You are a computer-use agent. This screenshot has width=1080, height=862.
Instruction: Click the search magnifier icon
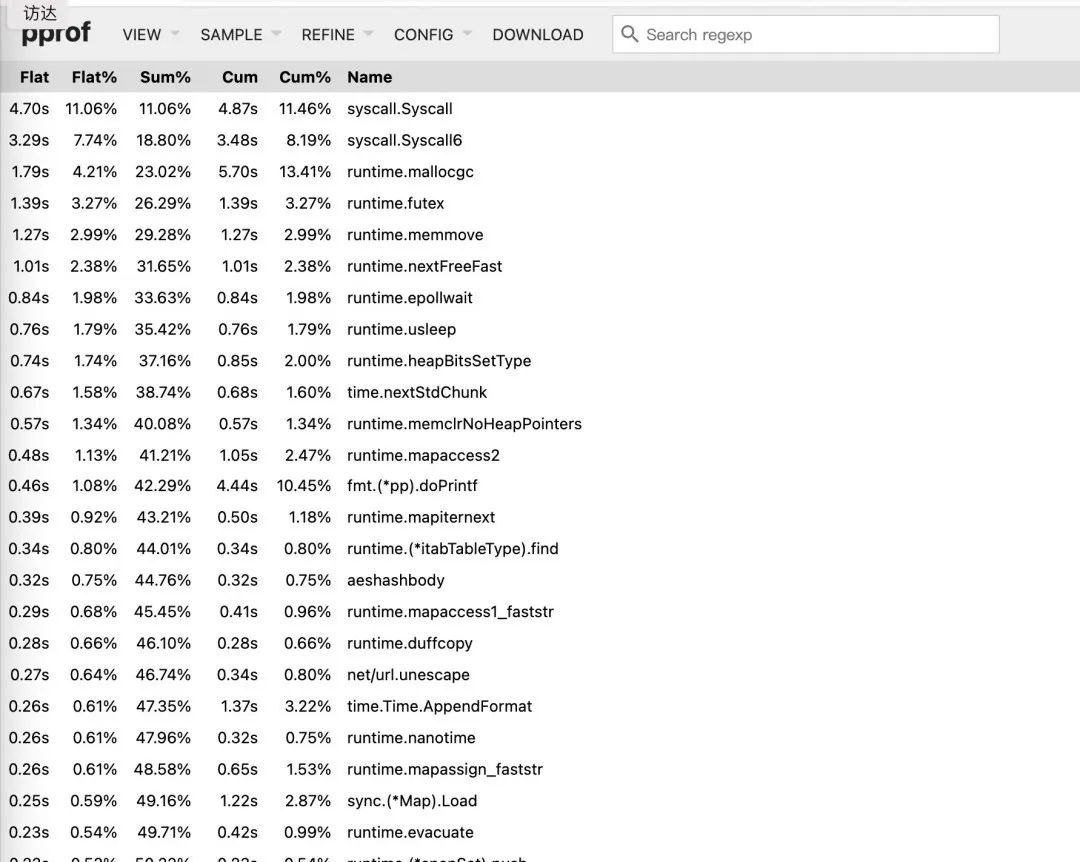coord(629,34)
